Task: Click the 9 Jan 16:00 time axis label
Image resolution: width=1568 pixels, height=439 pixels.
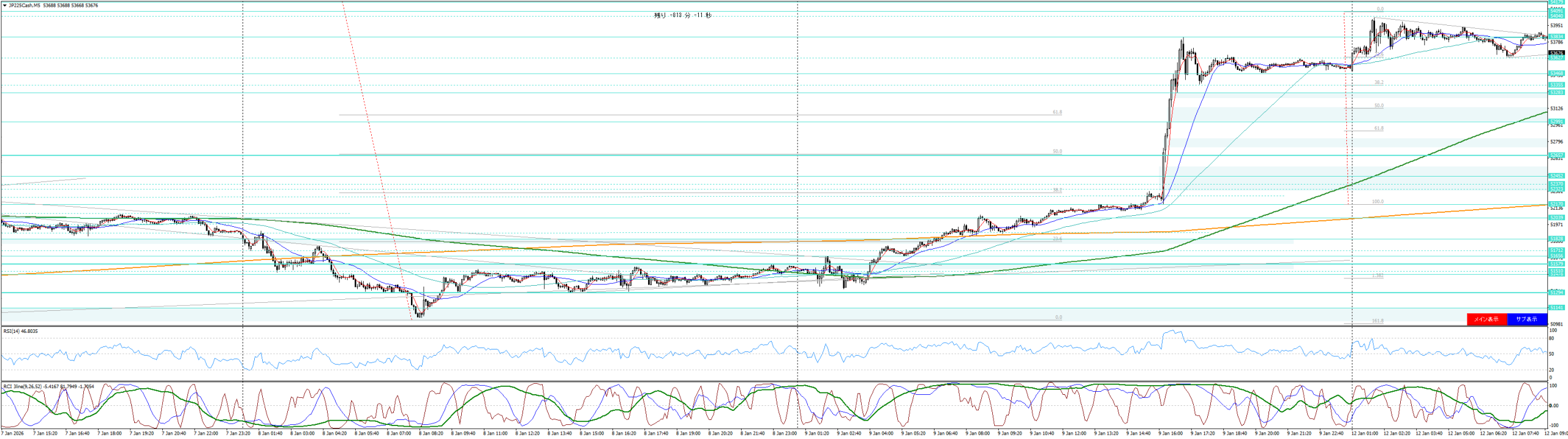Action: pyautogui.click(x=1172, y=433)
